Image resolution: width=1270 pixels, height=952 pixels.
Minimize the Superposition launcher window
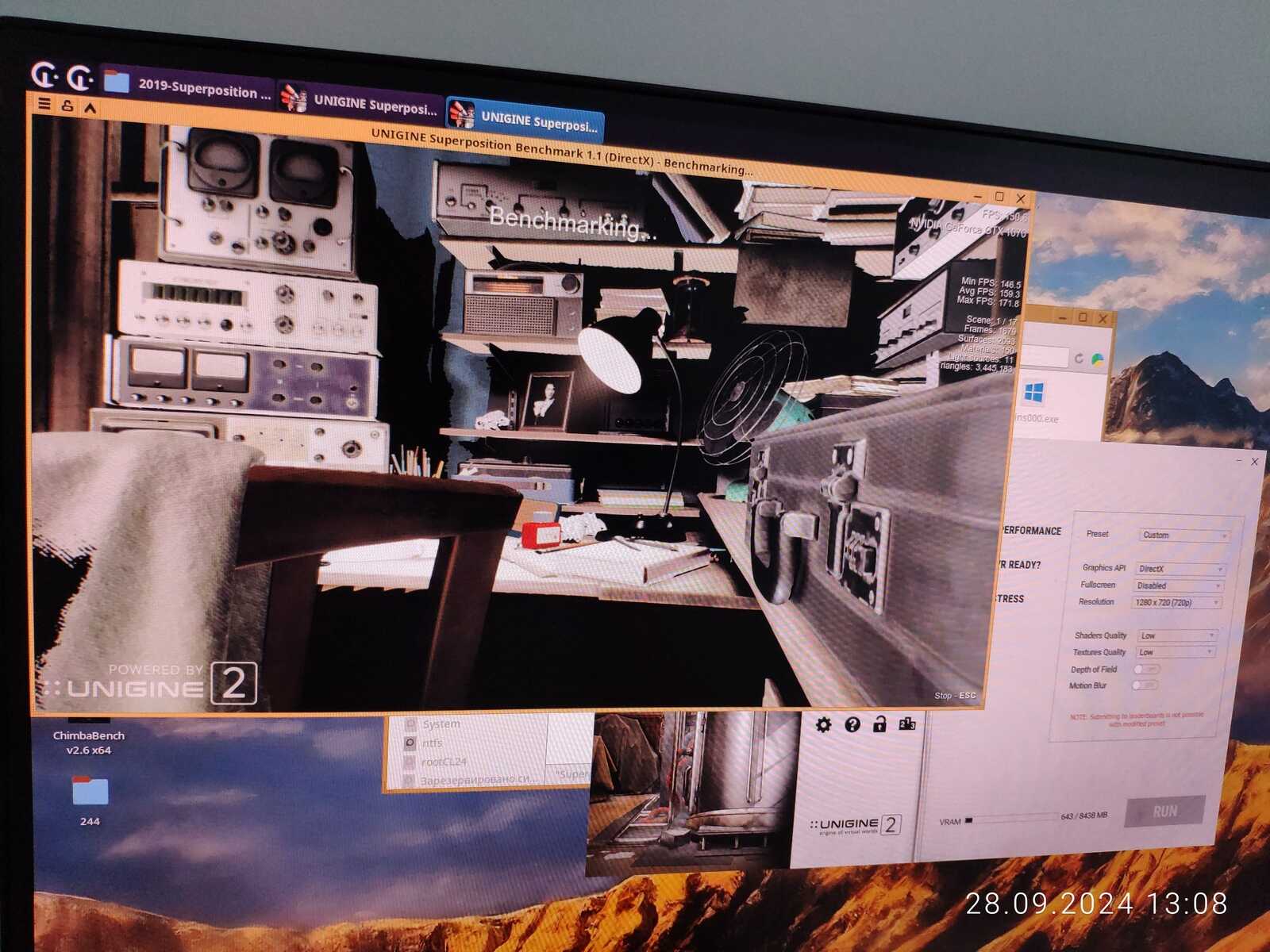point(1238,460)
